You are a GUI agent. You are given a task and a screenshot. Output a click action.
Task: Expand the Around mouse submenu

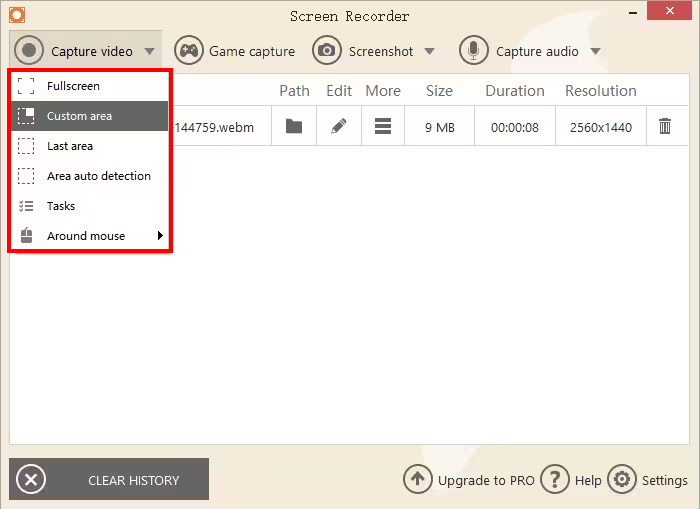[159, 236]
